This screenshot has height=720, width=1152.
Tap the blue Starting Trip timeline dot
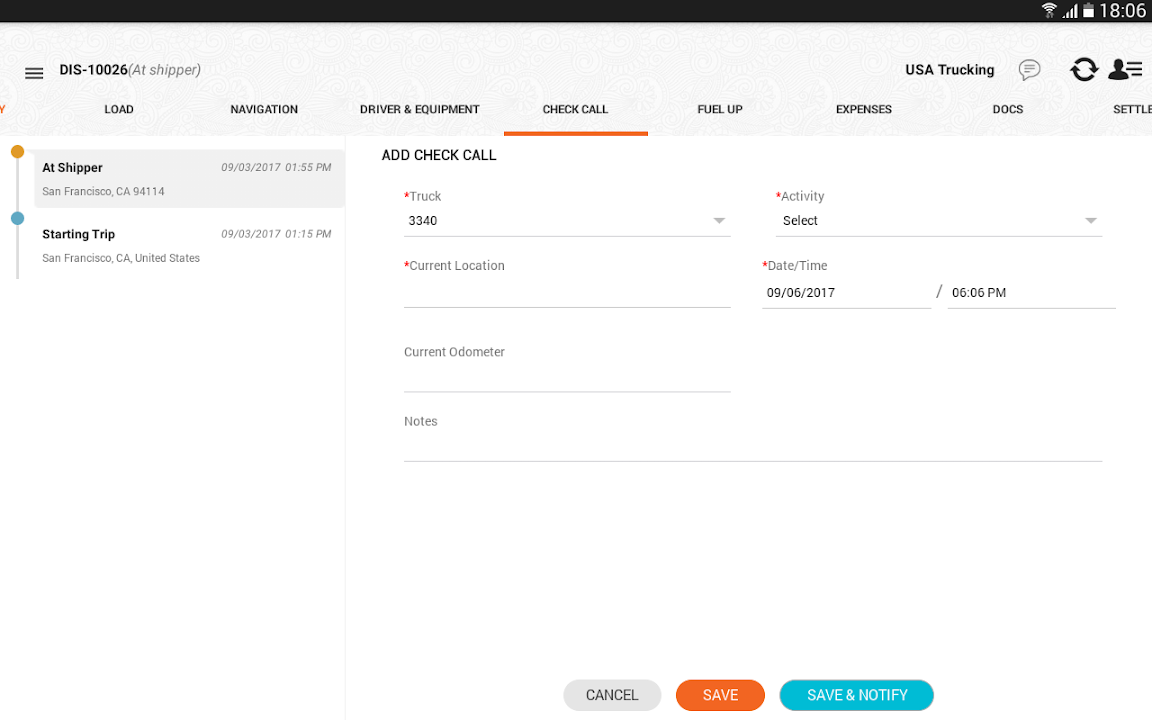pyautogui.click(x=17, y=218)
